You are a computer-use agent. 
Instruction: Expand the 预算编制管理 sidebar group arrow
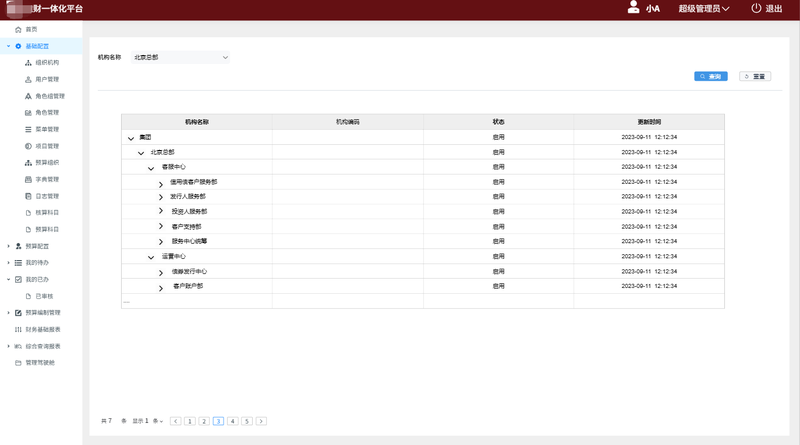coord(8,313)
